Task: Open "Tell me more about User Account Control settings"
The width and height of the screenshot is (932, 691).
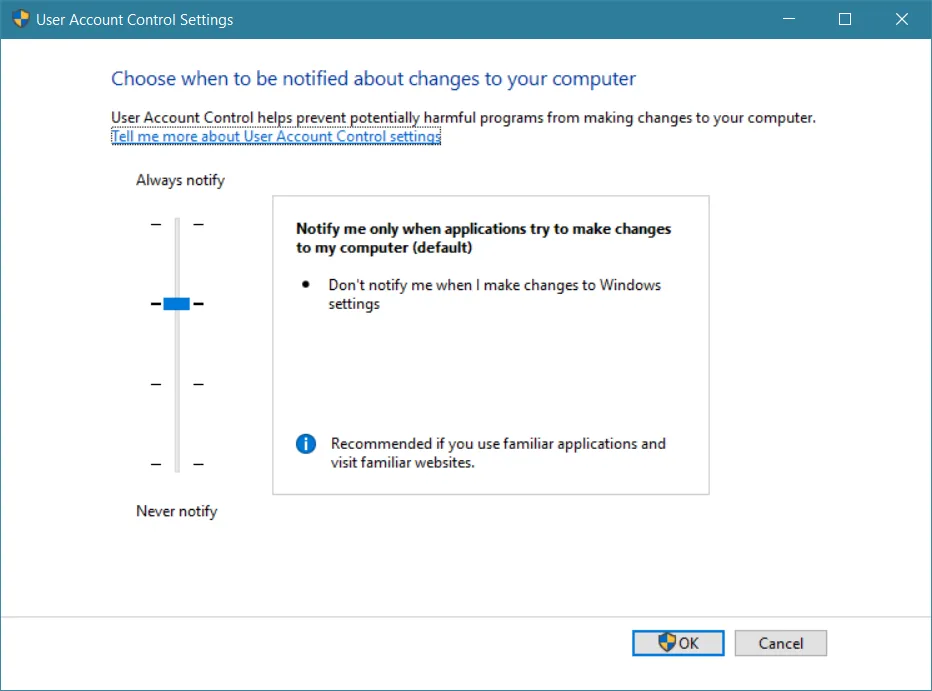Action: tap(275, 136)
